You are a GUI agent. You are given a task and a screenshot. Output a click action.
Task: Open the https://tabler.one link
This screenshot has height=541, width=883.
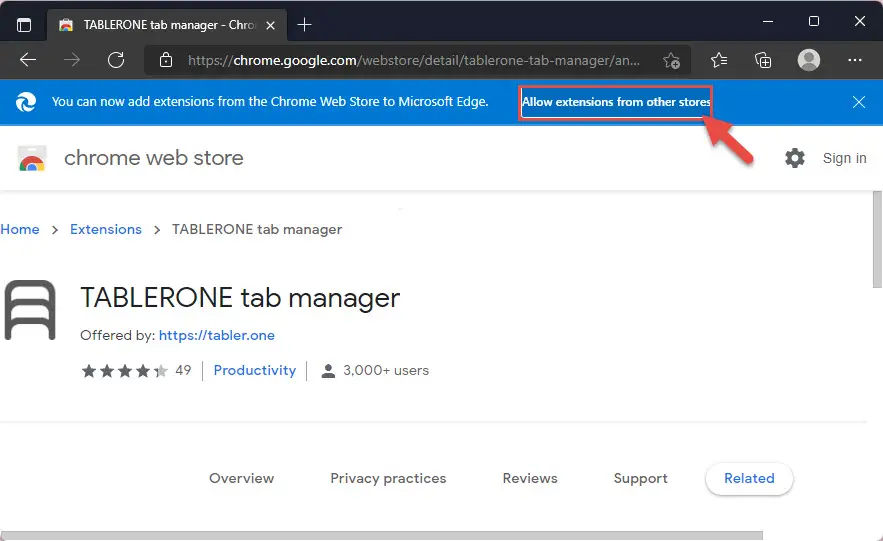point(217,335)
